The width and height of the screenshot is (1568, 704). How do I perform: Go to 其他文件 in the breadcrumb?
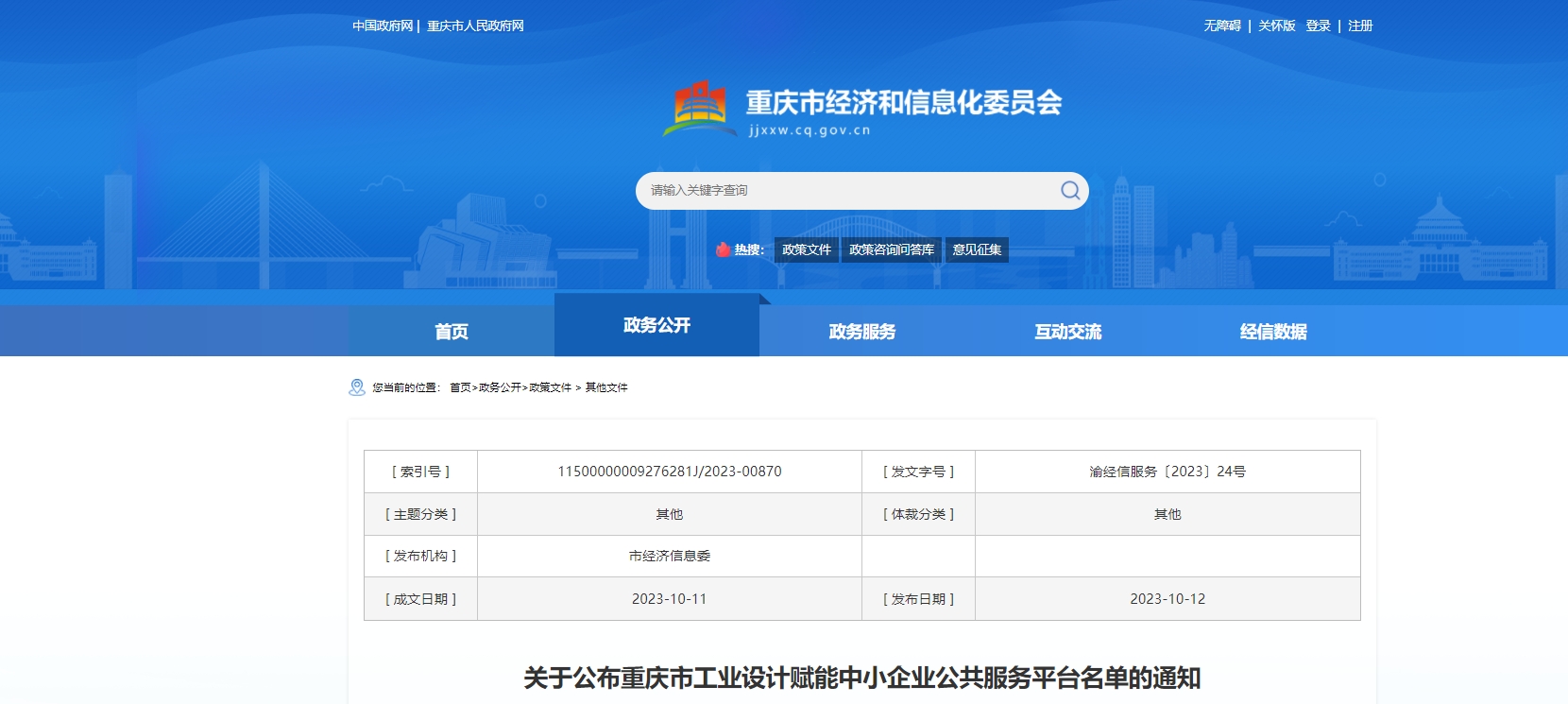(x=606, y=387)
